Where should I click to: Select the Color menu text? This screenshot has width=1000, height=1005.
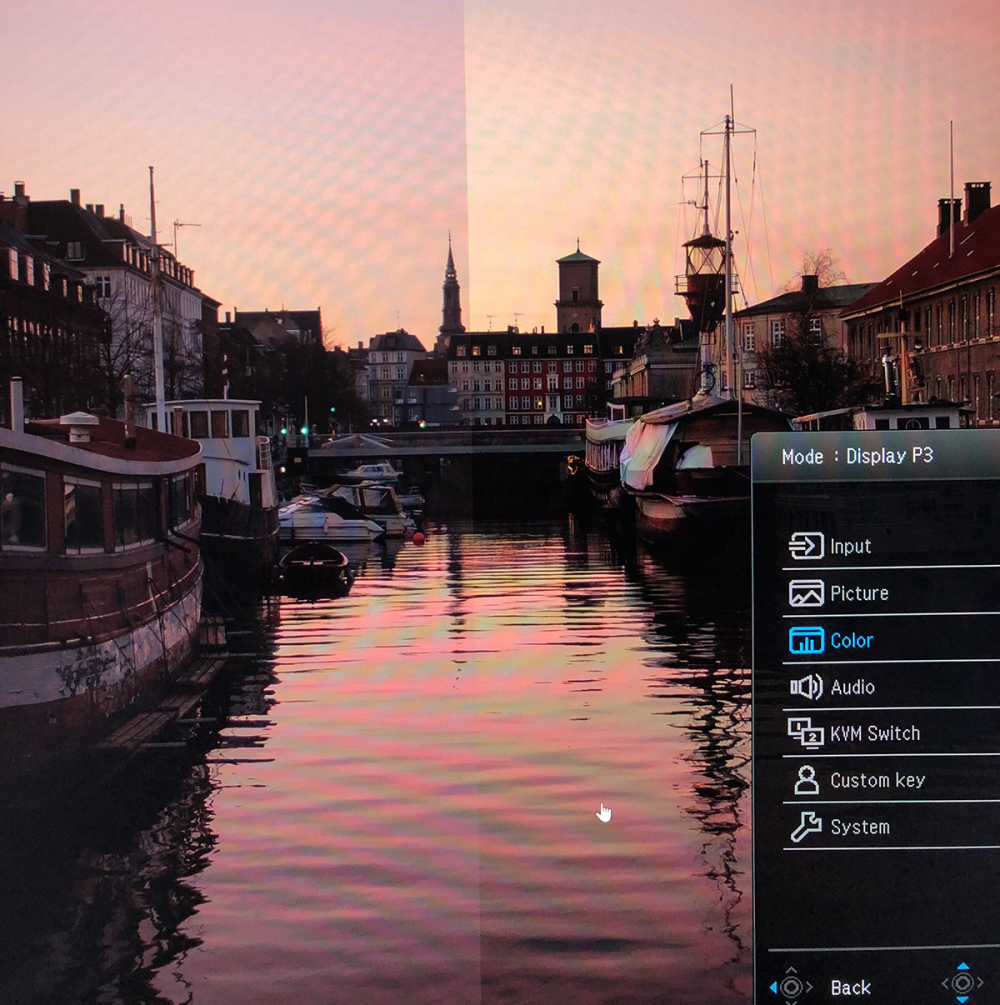tap(852, 640)
